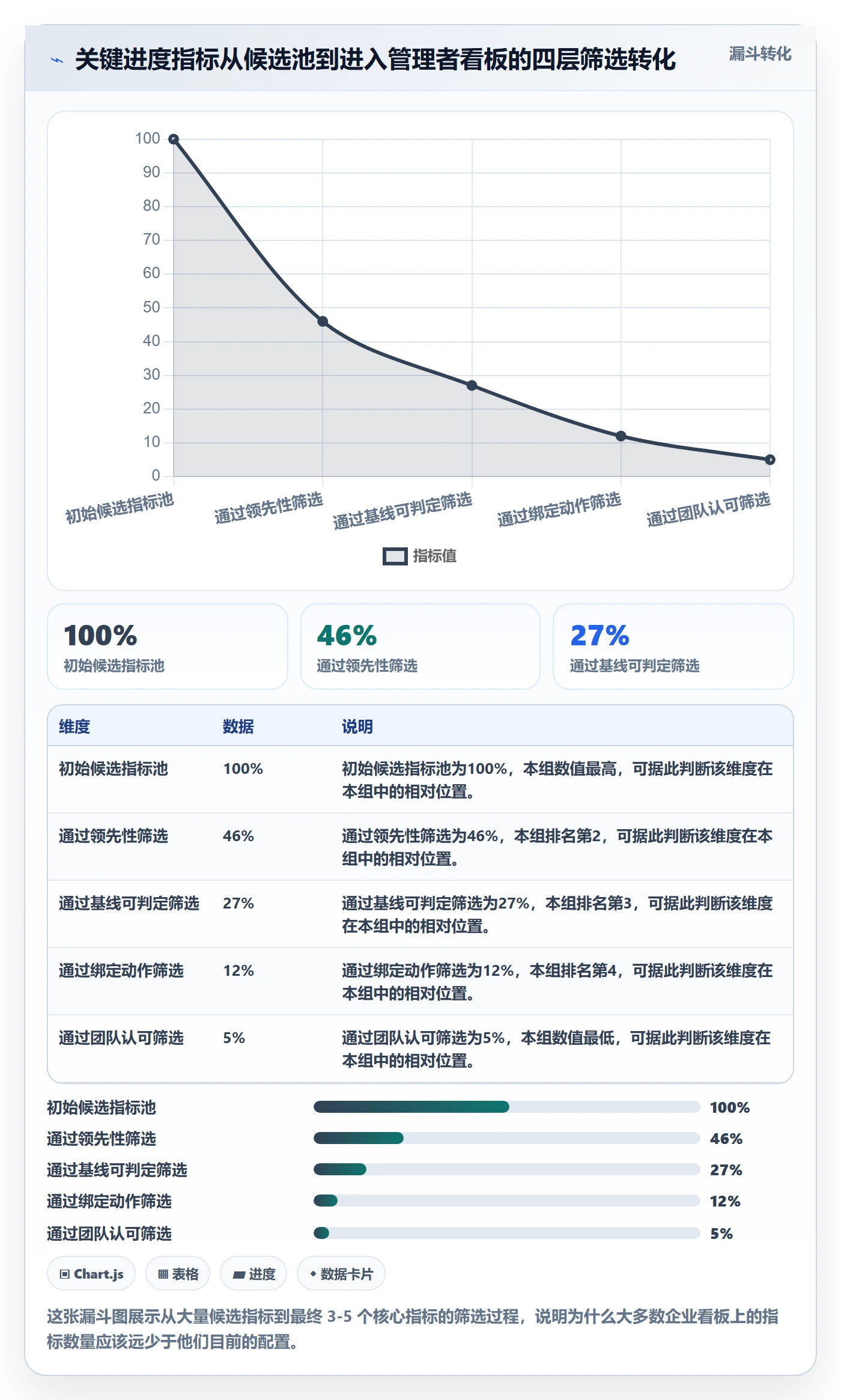
Task: Select table cell with value 46%
Action: (238, 836)
